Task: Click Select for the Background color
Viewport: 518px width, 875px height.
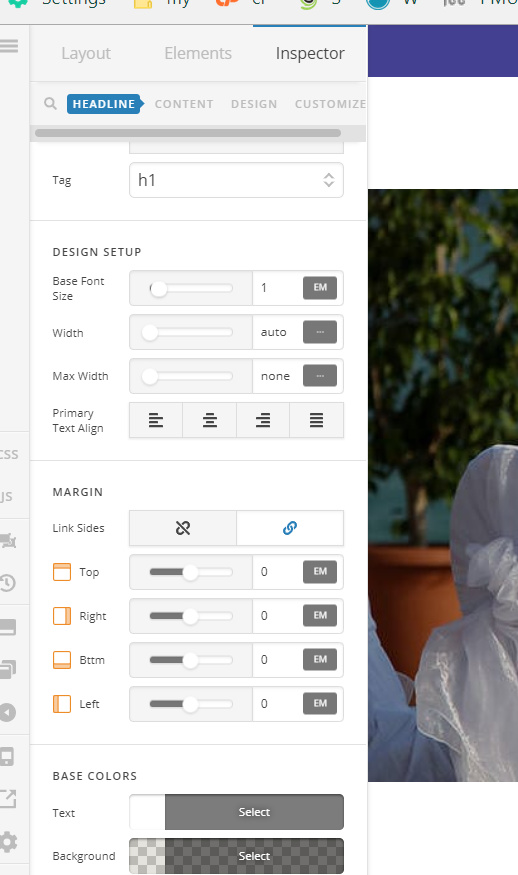Action: click(x=254, y=855)
